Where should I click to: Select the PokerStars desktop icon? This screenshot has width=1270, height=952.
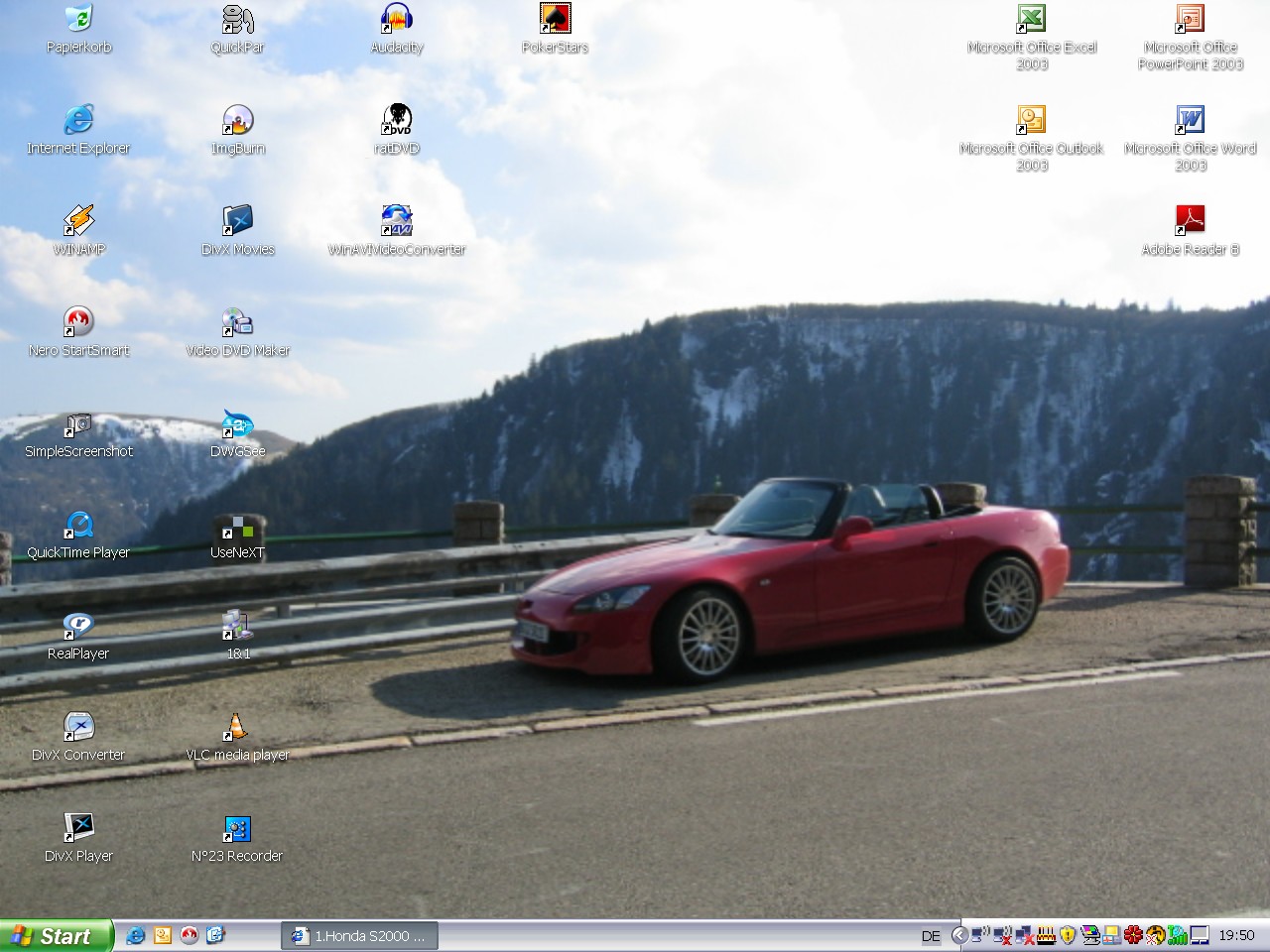click(555, 20)
